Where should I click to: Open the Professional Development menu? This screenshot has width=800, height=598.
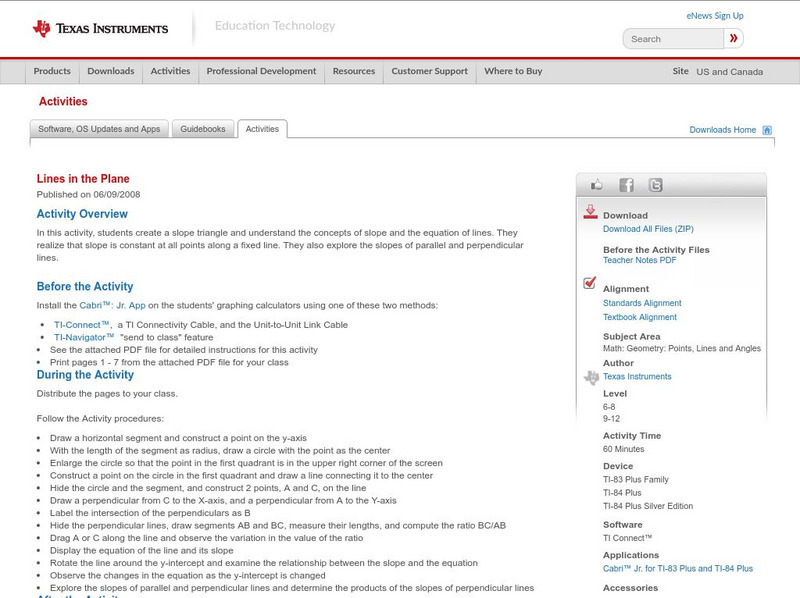pyautogui.click(x=261, y=71)
